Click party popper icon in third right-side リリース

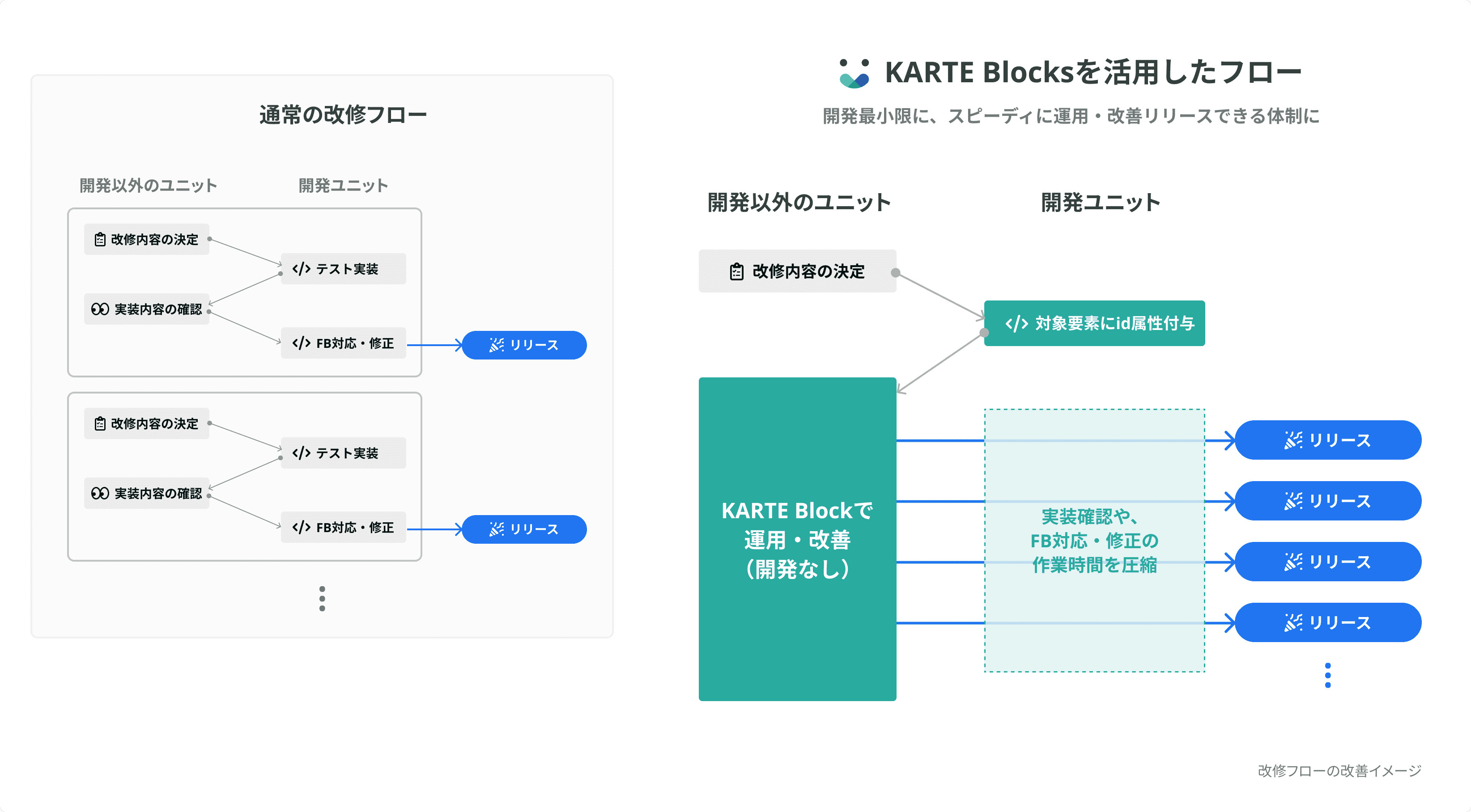(1293, 562)
